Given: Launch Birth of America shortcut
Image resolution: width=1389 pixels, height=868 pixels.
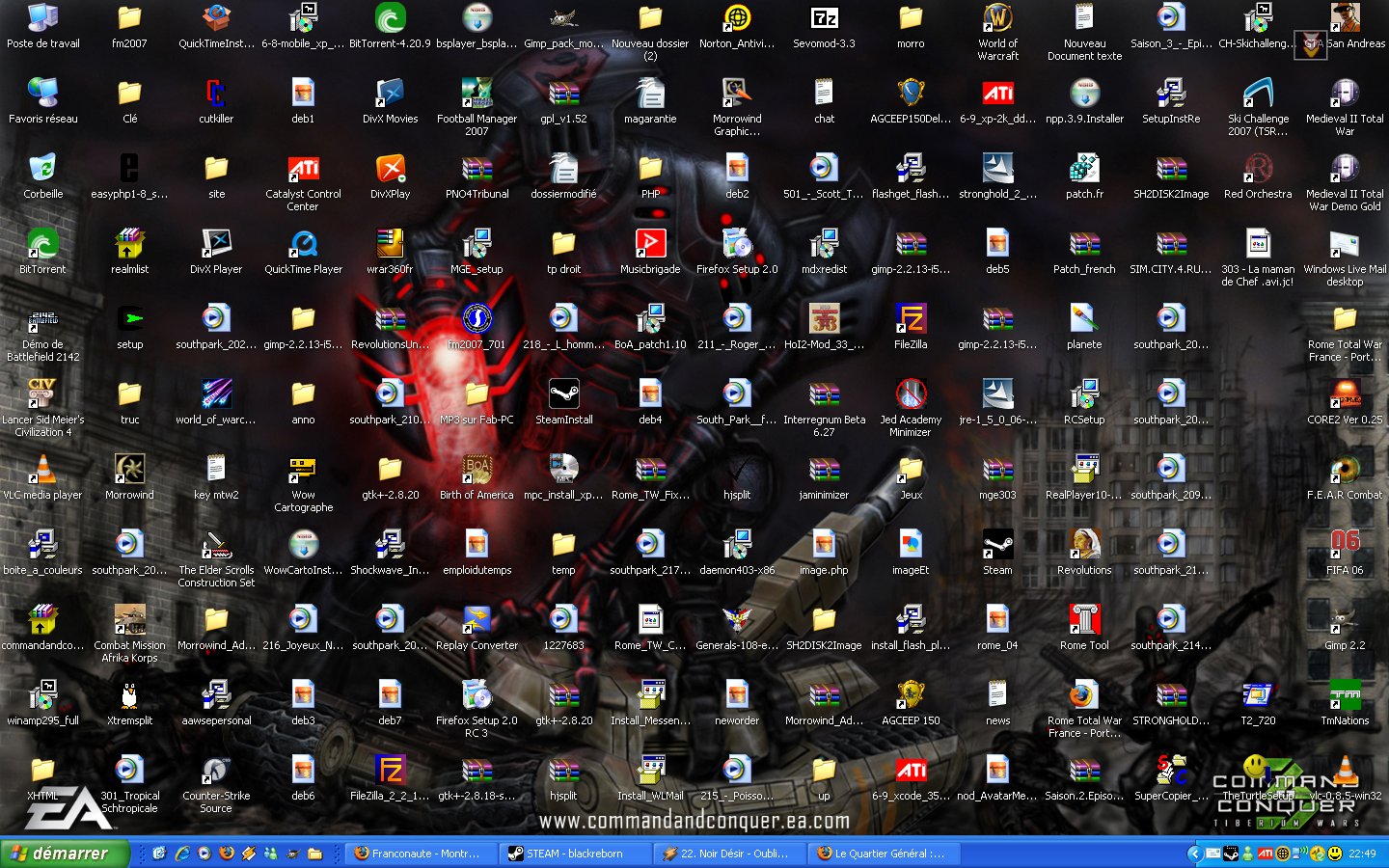Looking at the screenshot, I should point(477,477).
